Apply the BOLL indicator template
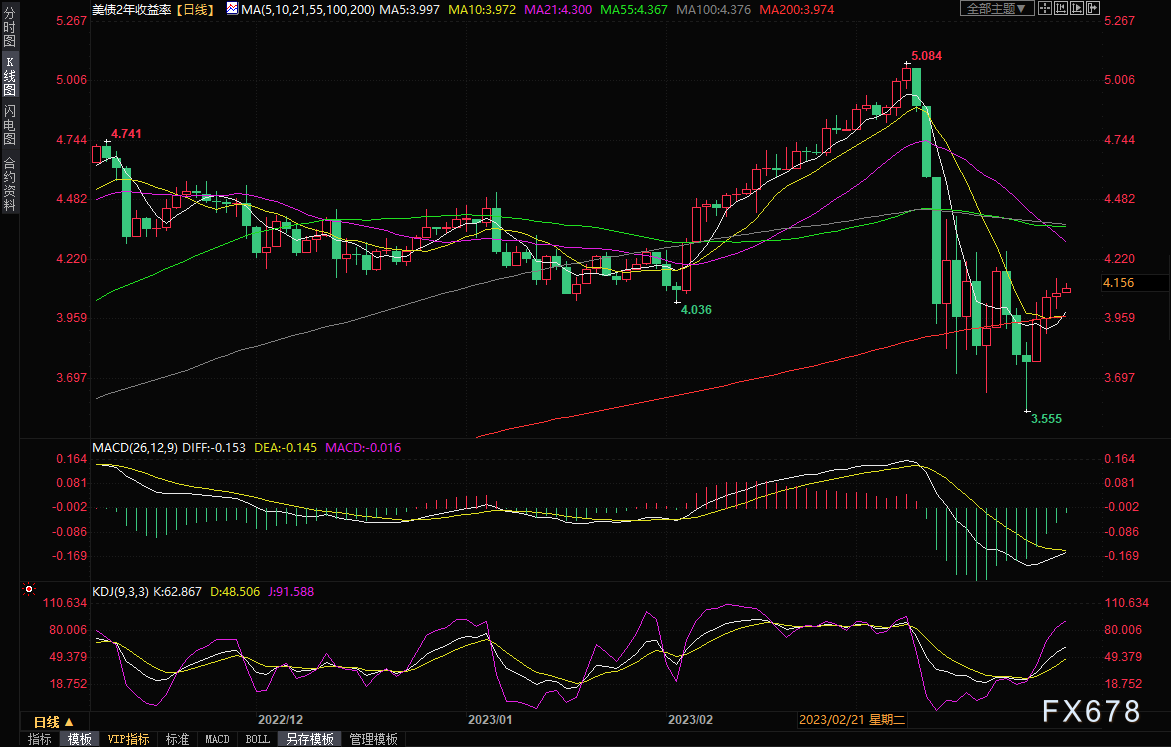1171x747 pixels. point(257,739)
